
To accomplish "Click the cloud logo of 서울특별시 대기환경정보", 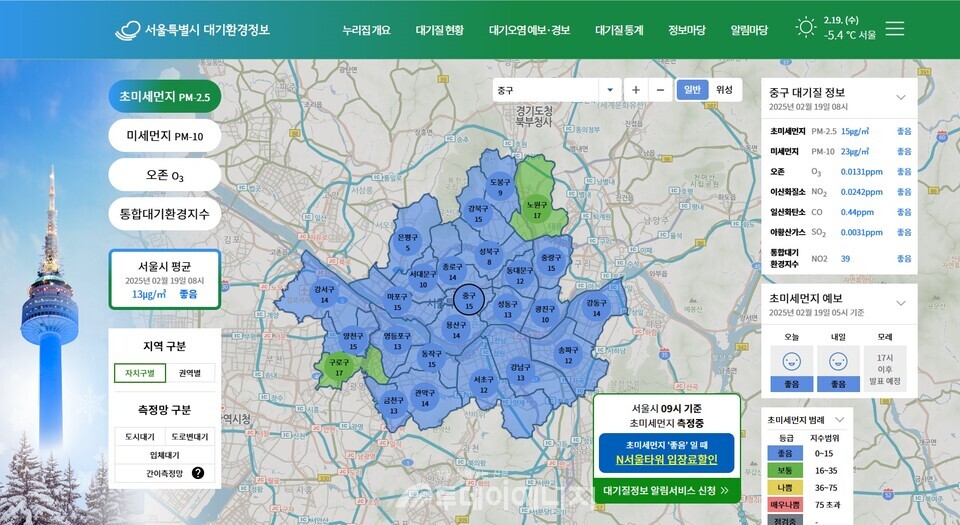I will 127,30.
